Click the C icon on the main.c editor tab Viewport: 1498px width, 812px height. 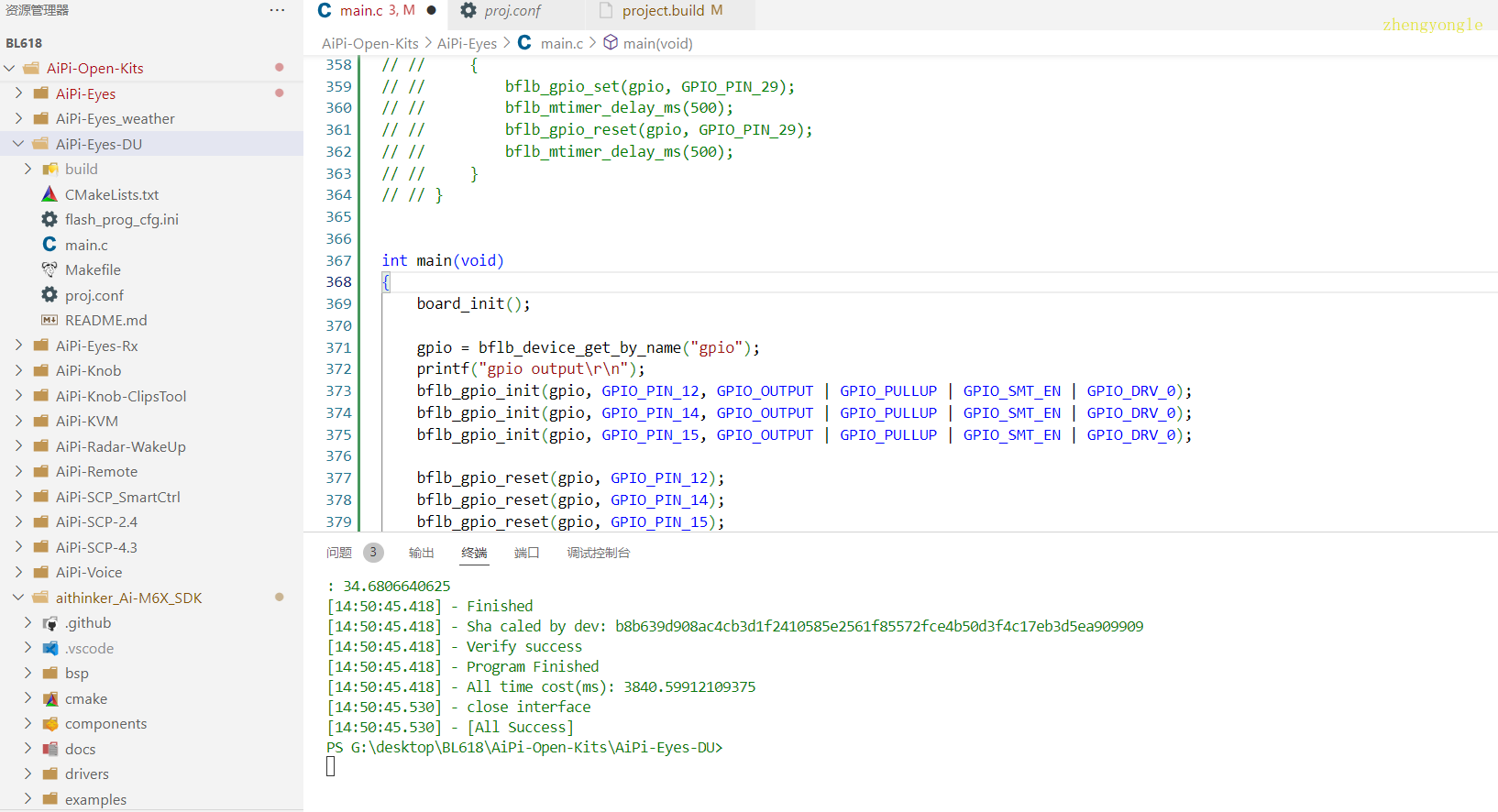point(325,10)
